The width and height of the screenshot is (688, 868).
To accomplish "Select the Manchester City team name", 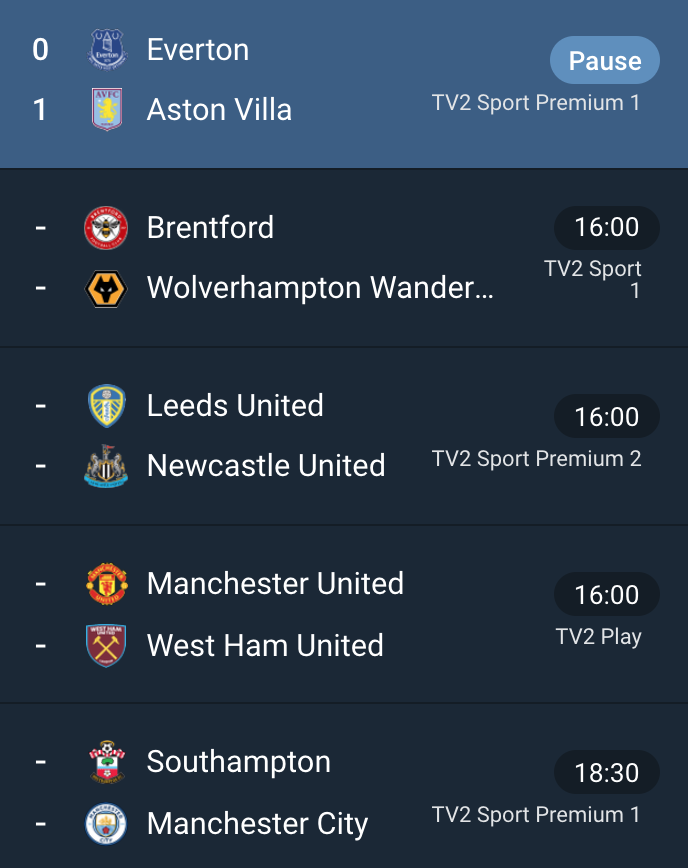I will [x=257, y=824].
